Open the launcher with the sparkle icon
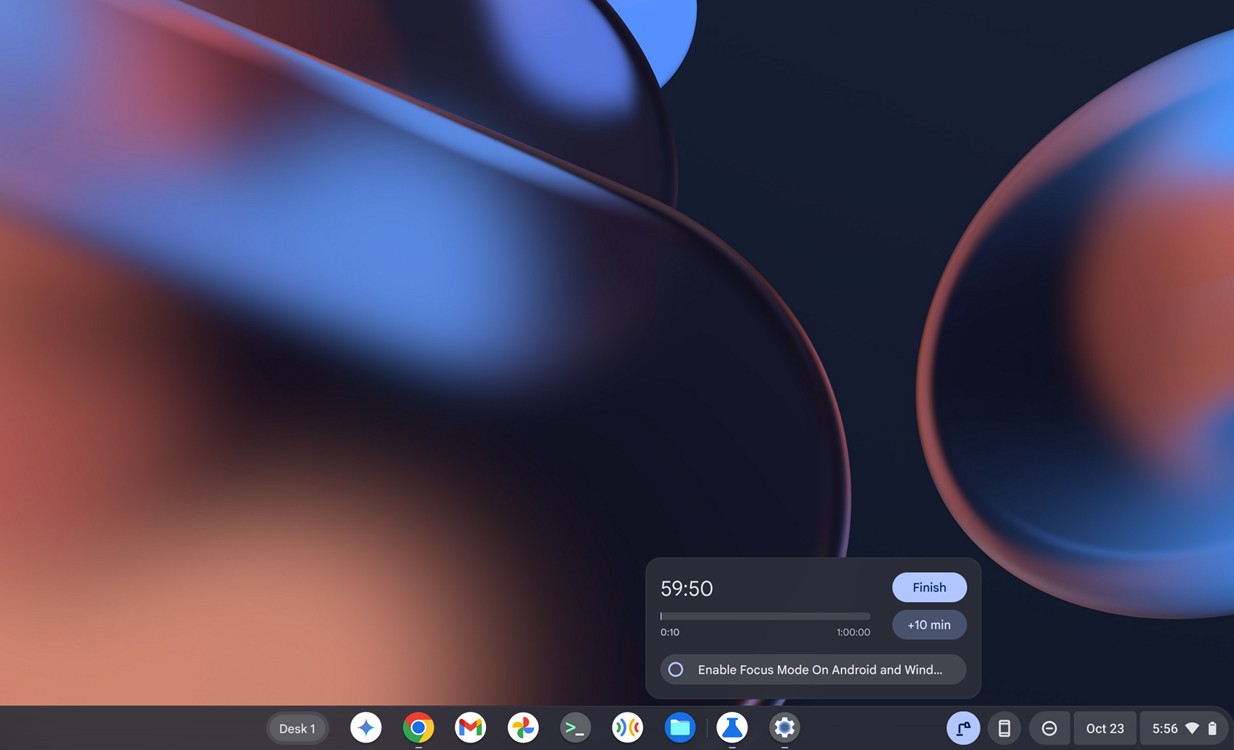 365,728
